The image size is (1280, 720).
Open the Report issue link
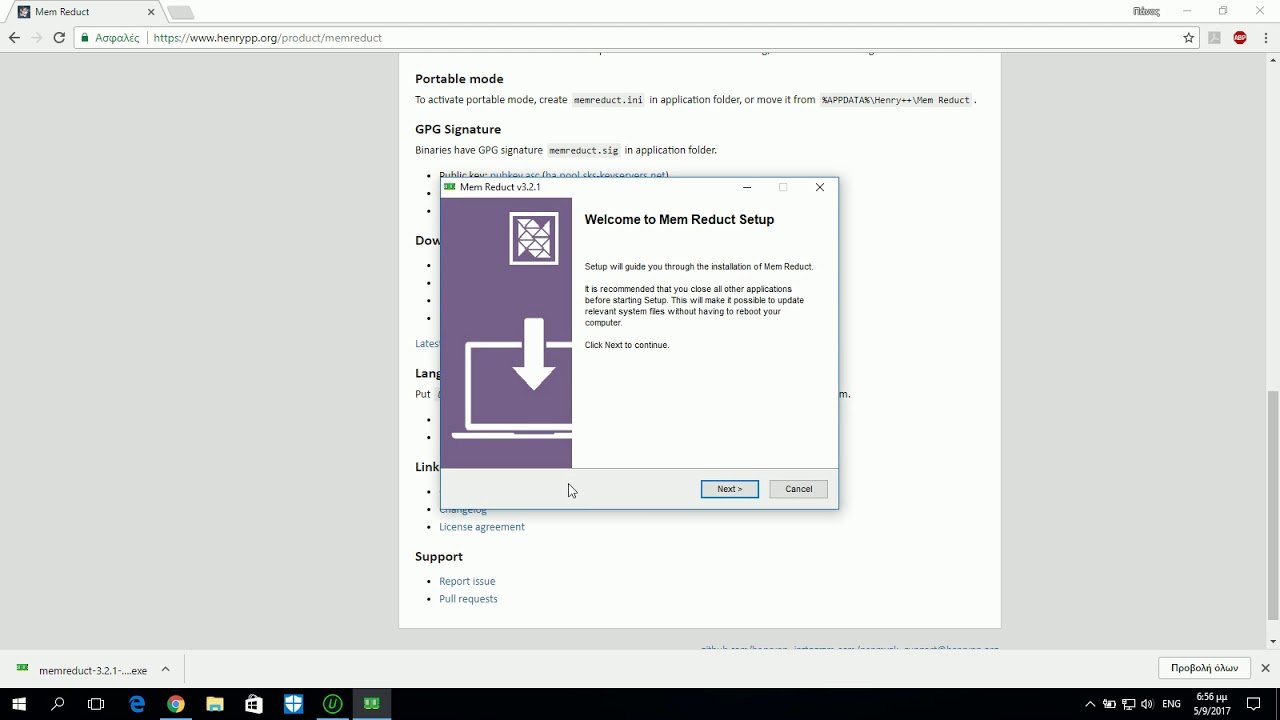467,581
